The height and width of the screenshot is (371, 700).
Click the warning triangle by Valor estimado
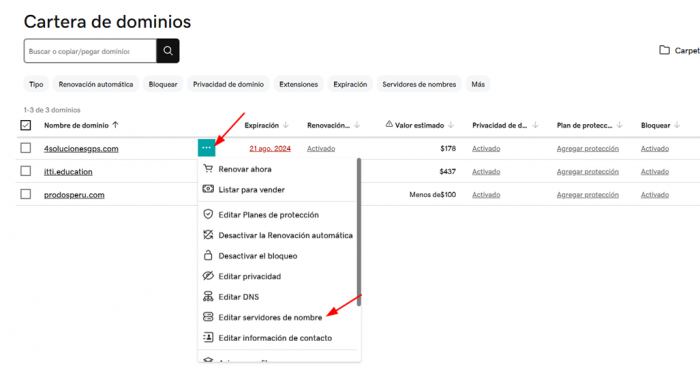point(389,124)
